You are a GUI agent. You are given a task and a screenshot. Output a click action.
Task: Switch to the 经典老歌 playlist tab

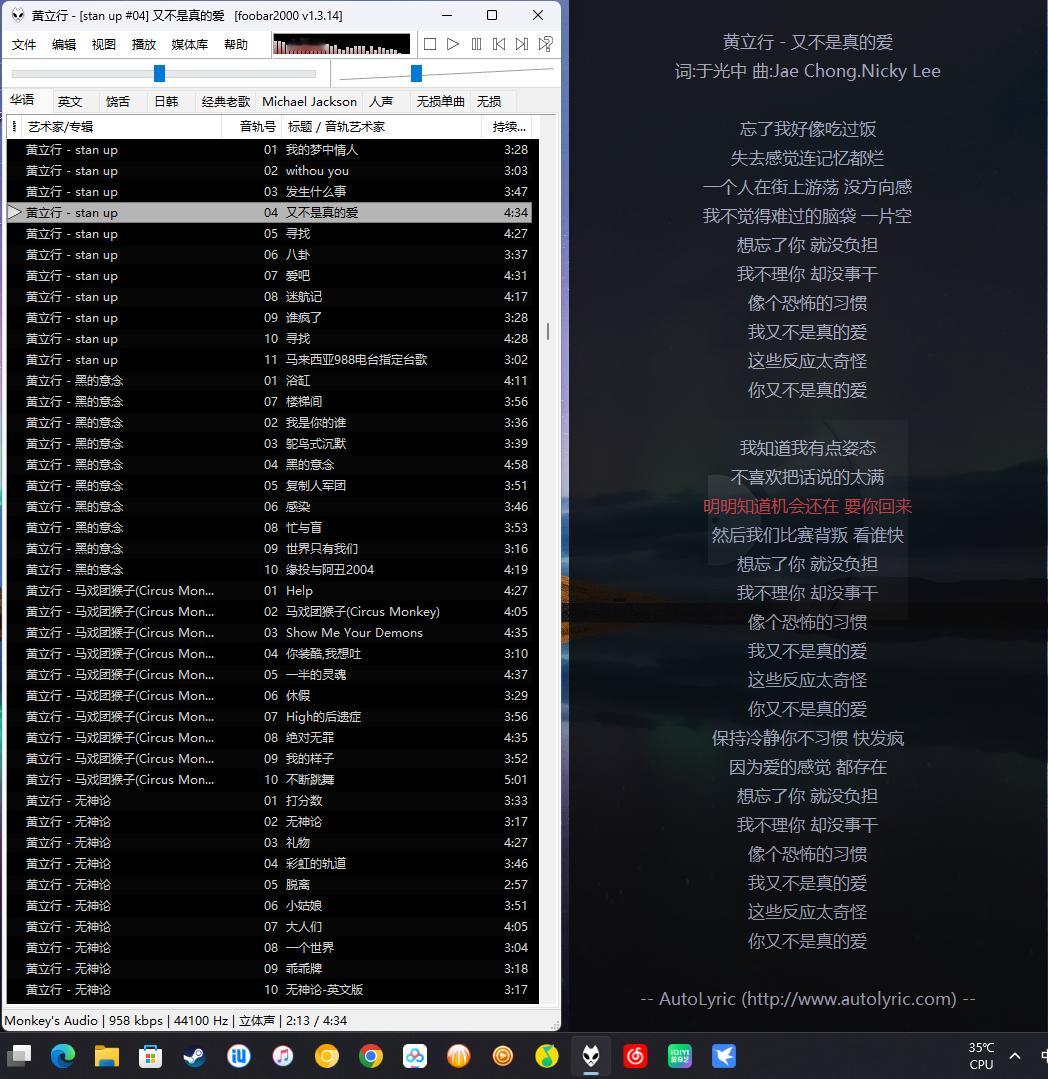click(x=226, y=102)
